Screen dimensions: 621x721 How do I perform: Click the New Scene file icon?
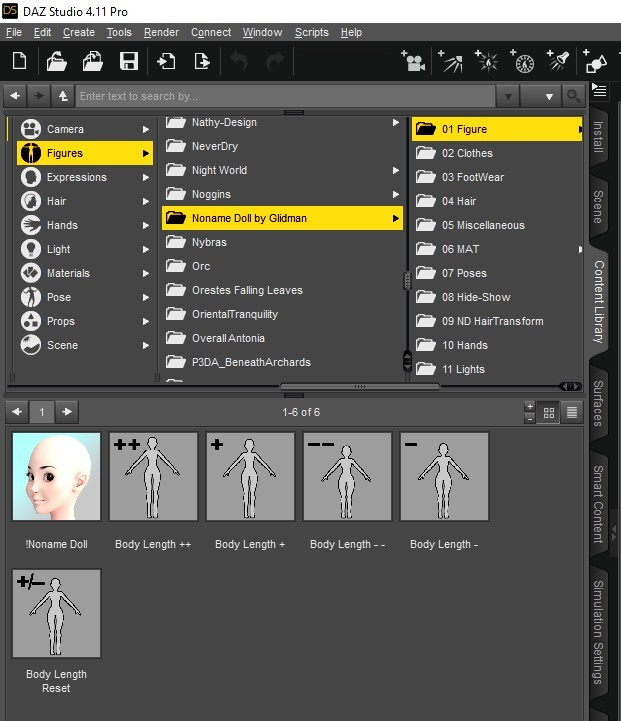point(19,61)
